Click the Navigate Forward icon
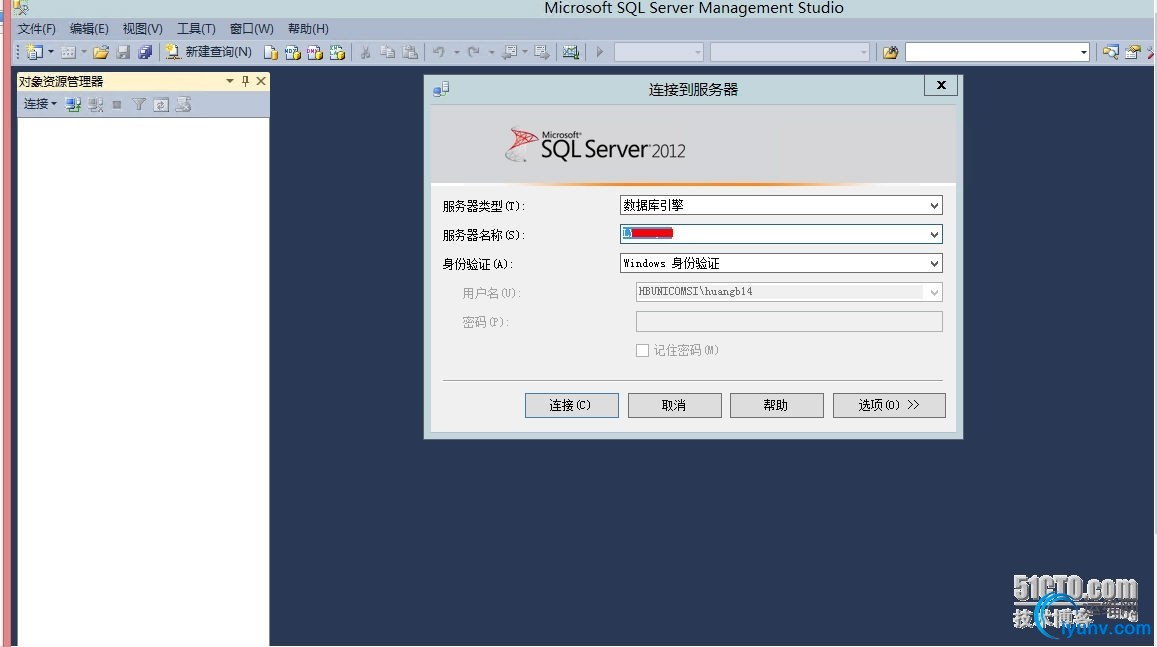This screenshot has height=647, width=1157. pyautogui.click(x=542, y=52)
